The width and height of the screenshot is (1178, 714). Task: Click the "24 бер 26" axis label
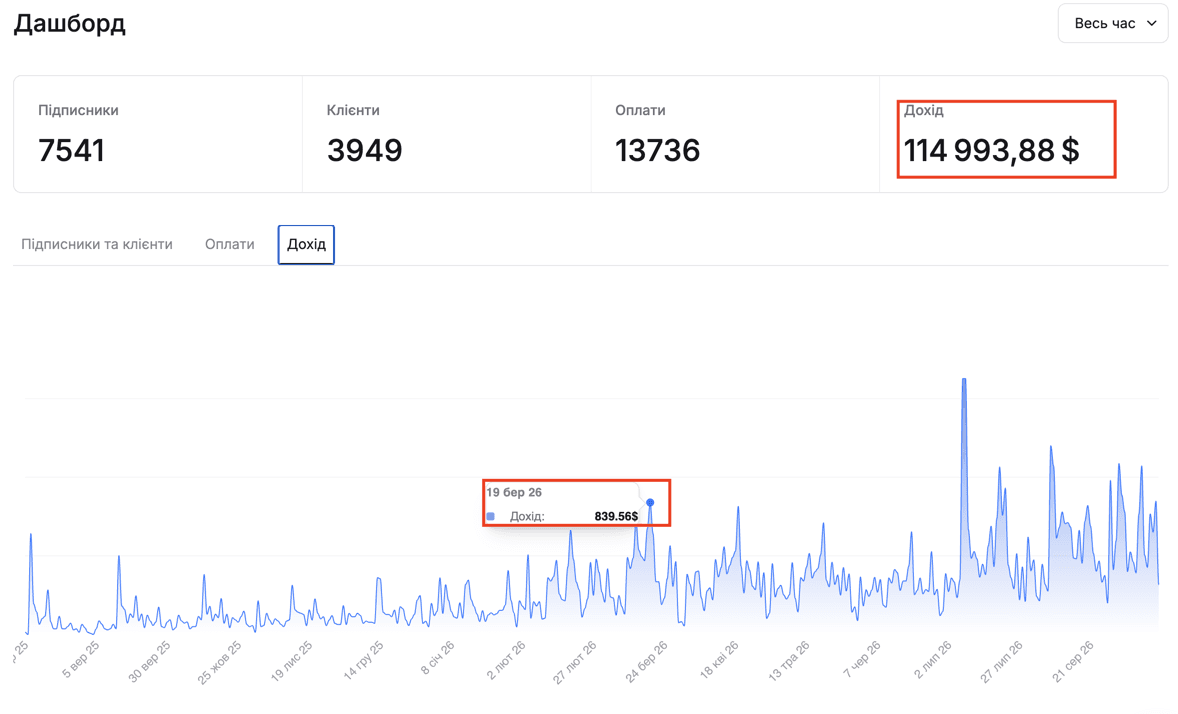(x=646, y=661)
